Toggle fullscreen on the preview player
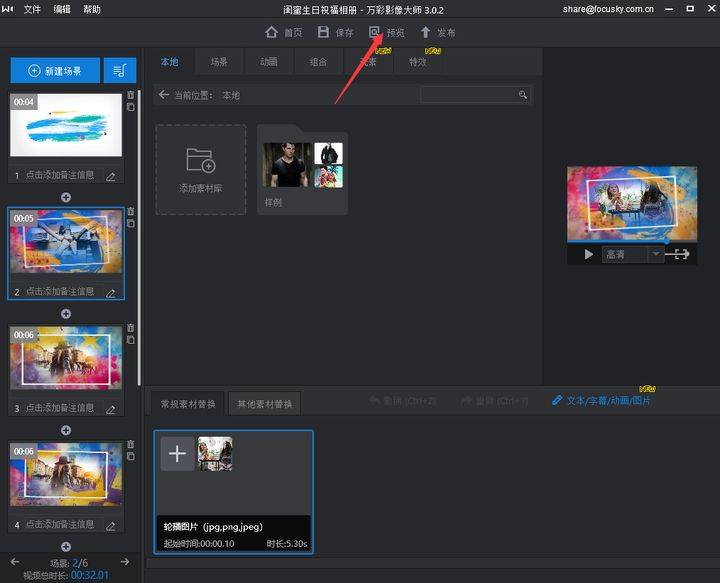 681,254
